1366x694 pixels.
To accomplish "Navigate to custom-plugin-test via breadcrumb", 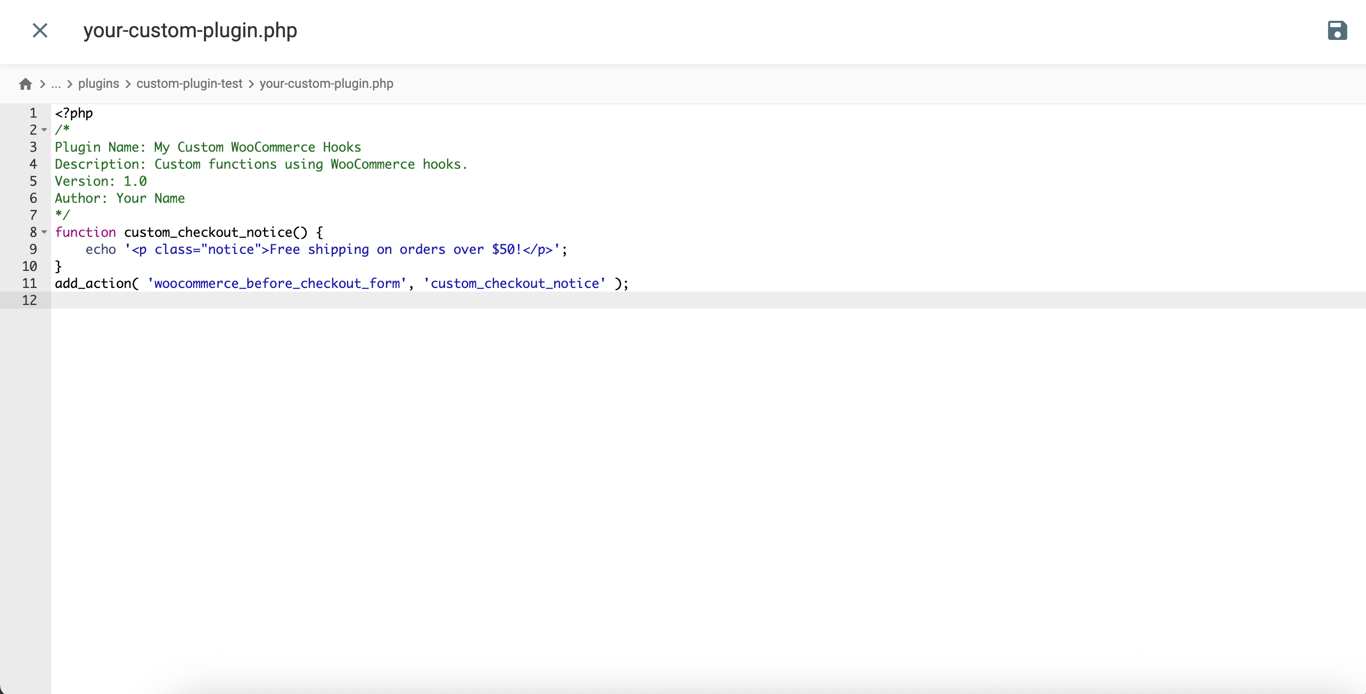I will (190, 83).
